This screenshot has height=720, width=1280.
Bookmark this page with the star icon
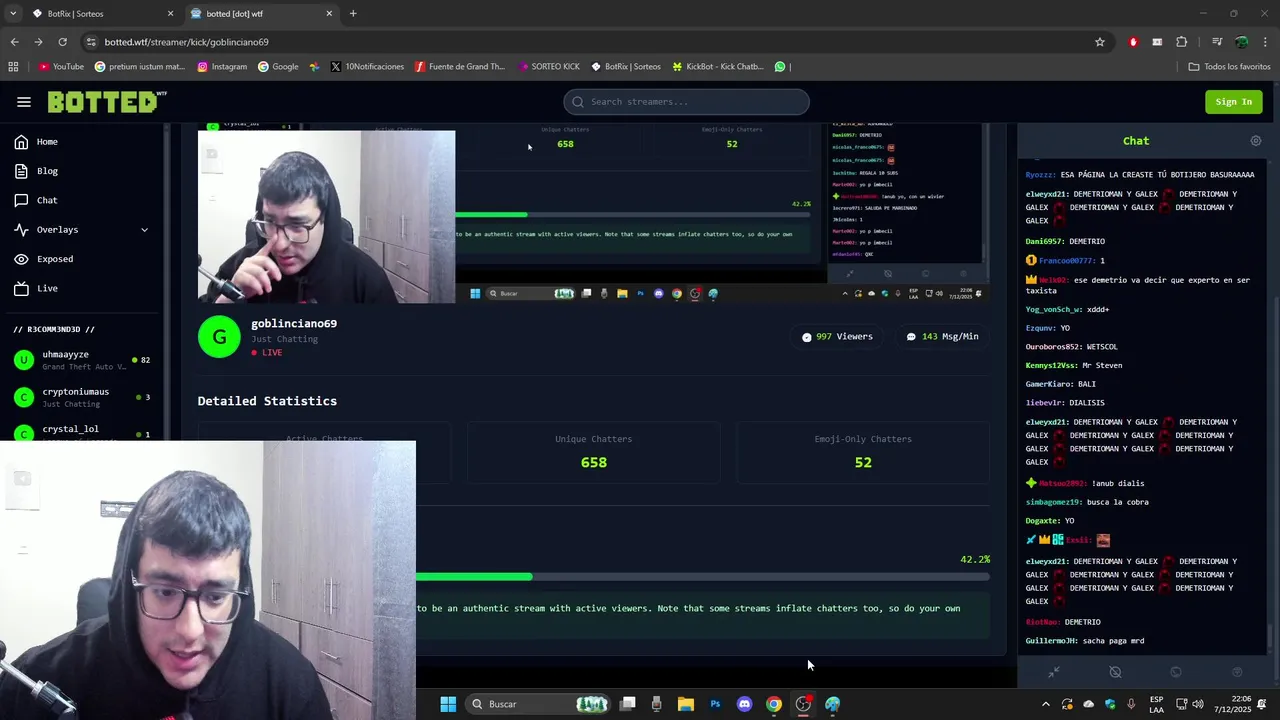[x=1100, y=42]
